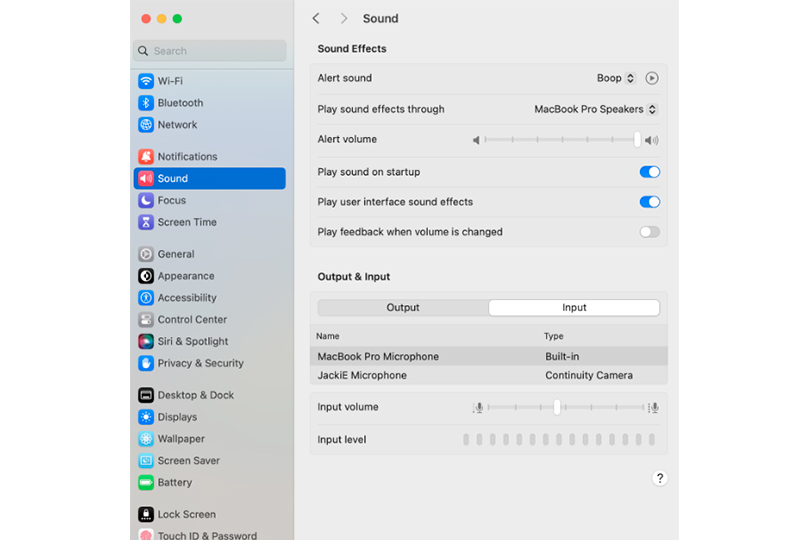
Task: Open Wi-Fi settings in sidebar
Action: (x=169, y=81)
